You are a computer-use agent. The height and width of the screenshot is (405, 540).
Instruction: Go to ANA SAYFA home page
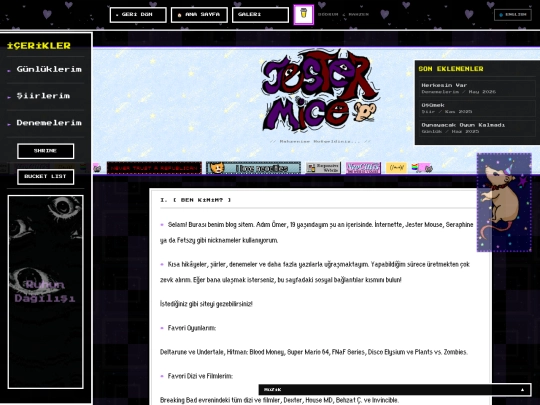pyautogui.click(x=199, y=15)
